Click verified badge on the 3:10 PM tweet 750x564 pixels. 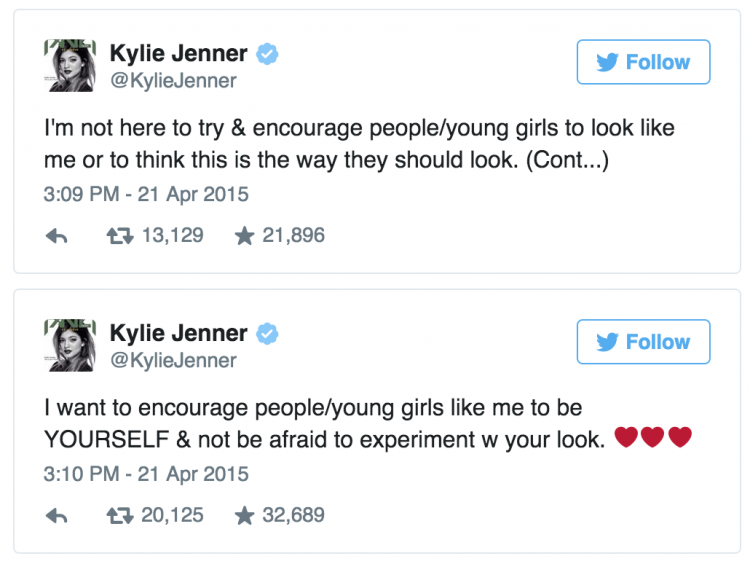pos(266,334)
